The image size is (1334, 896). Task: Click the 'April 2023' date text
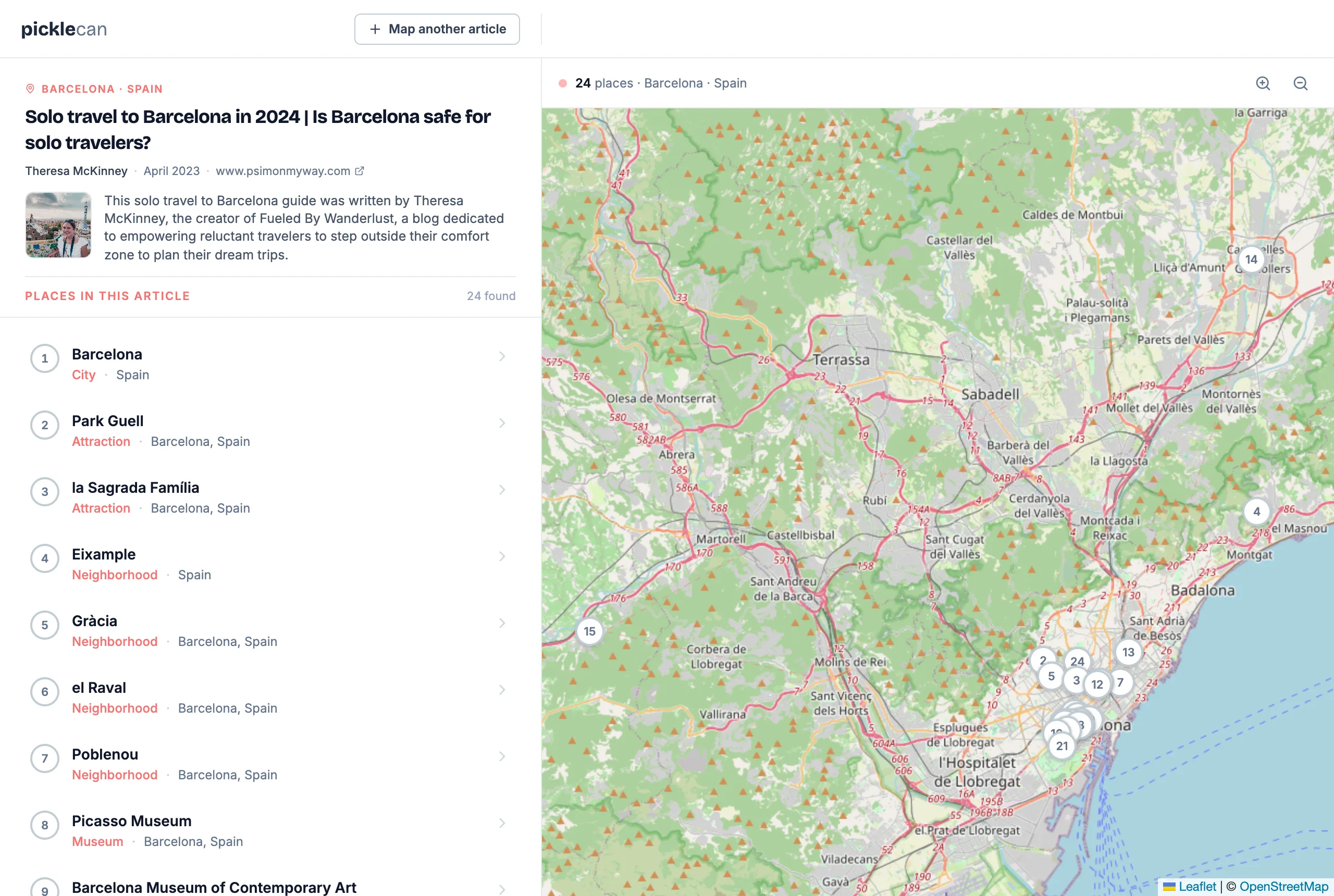pos(171,171)
